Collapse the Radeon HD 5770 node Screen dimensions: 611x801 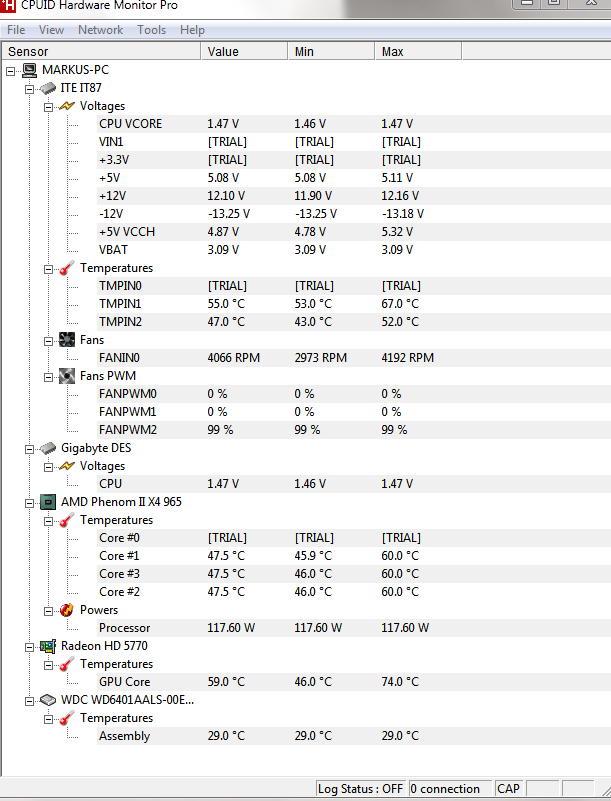point(30,647)
